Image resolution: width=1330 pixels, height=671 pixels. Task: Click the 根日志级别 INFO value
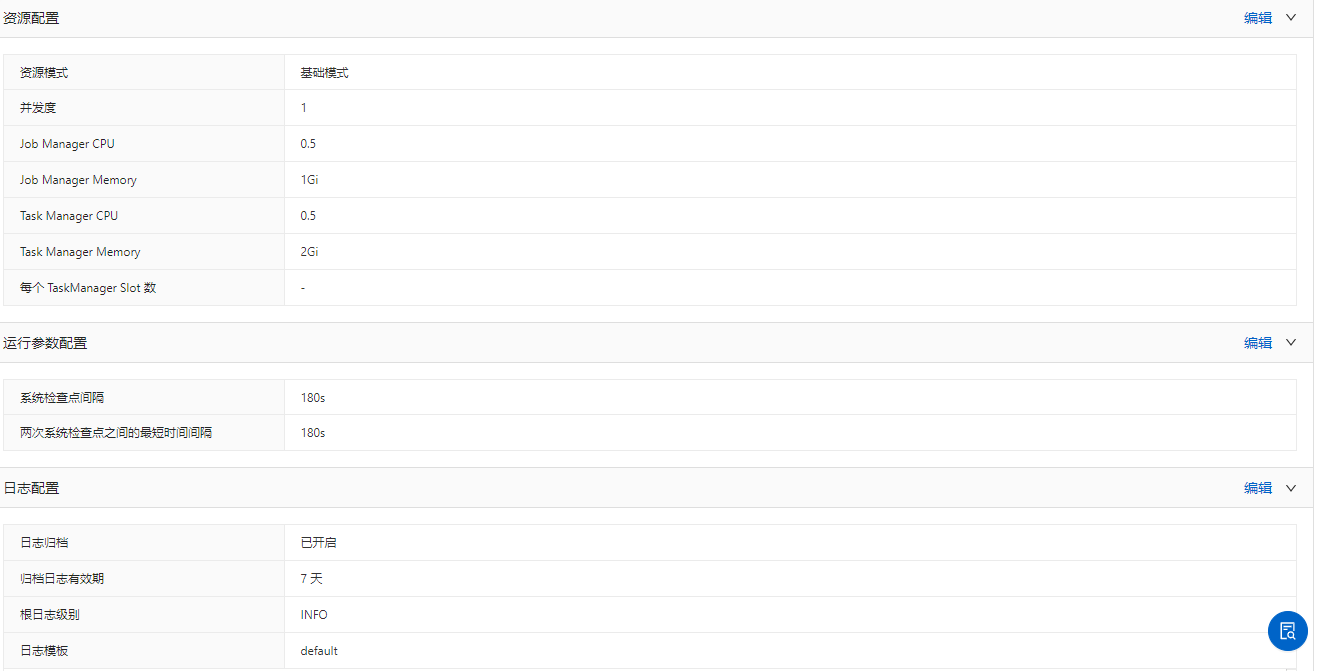[x=313, y=615]
